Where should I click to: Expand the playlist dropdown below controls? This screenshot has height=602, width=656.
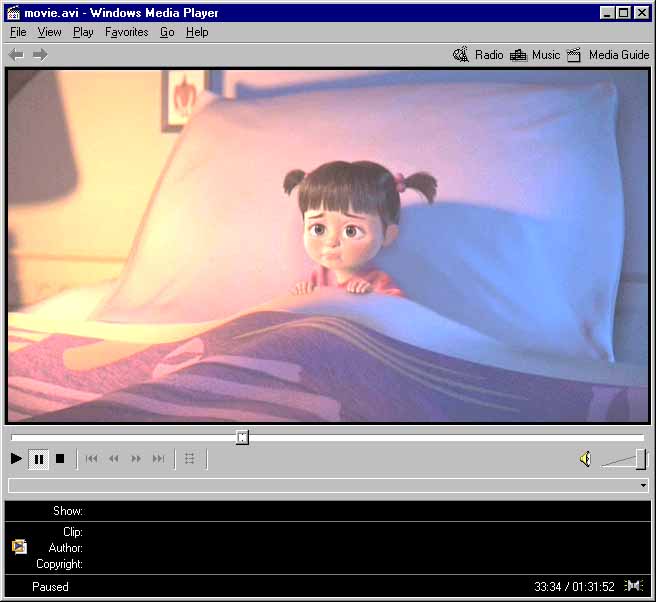(642, 485)
